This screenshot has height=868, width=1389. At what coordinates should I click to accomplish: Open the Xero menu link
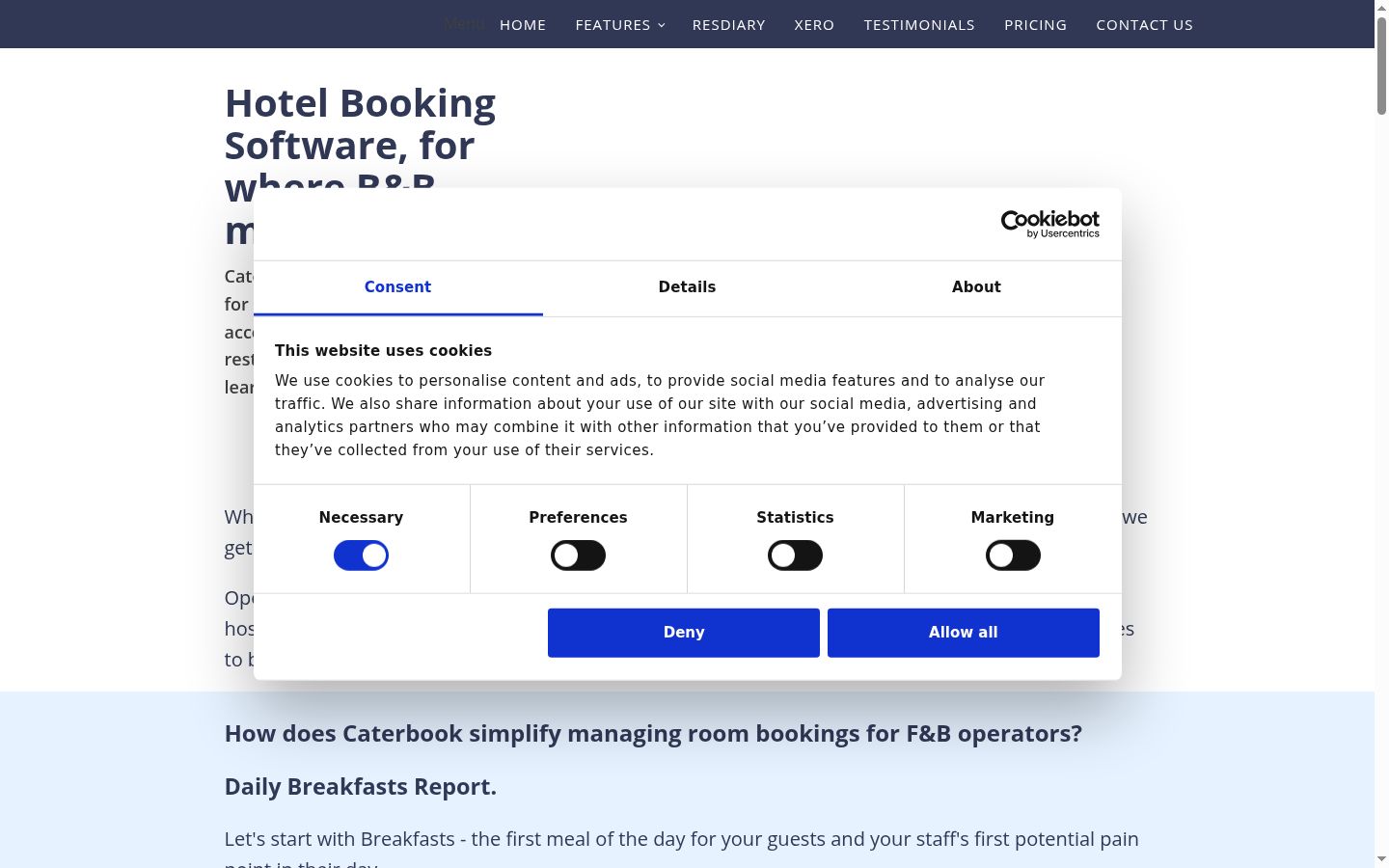pos(814,25)
